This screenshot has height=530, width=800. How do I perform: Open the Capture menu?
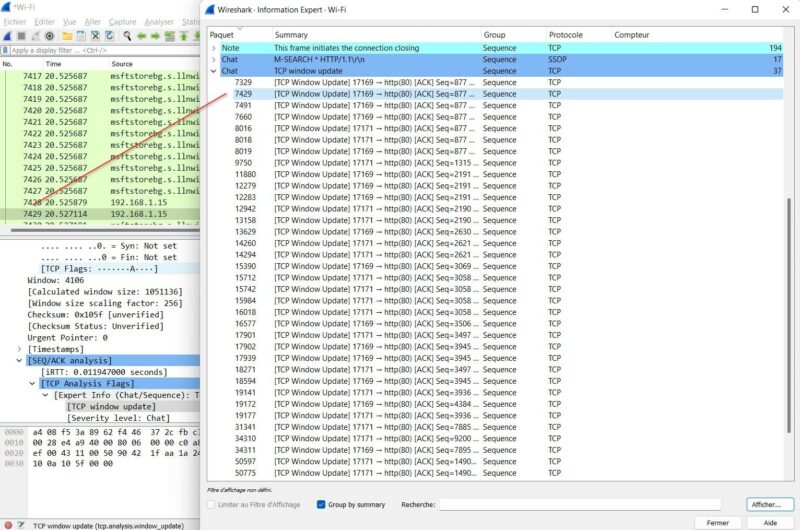(x=122, y=22)
